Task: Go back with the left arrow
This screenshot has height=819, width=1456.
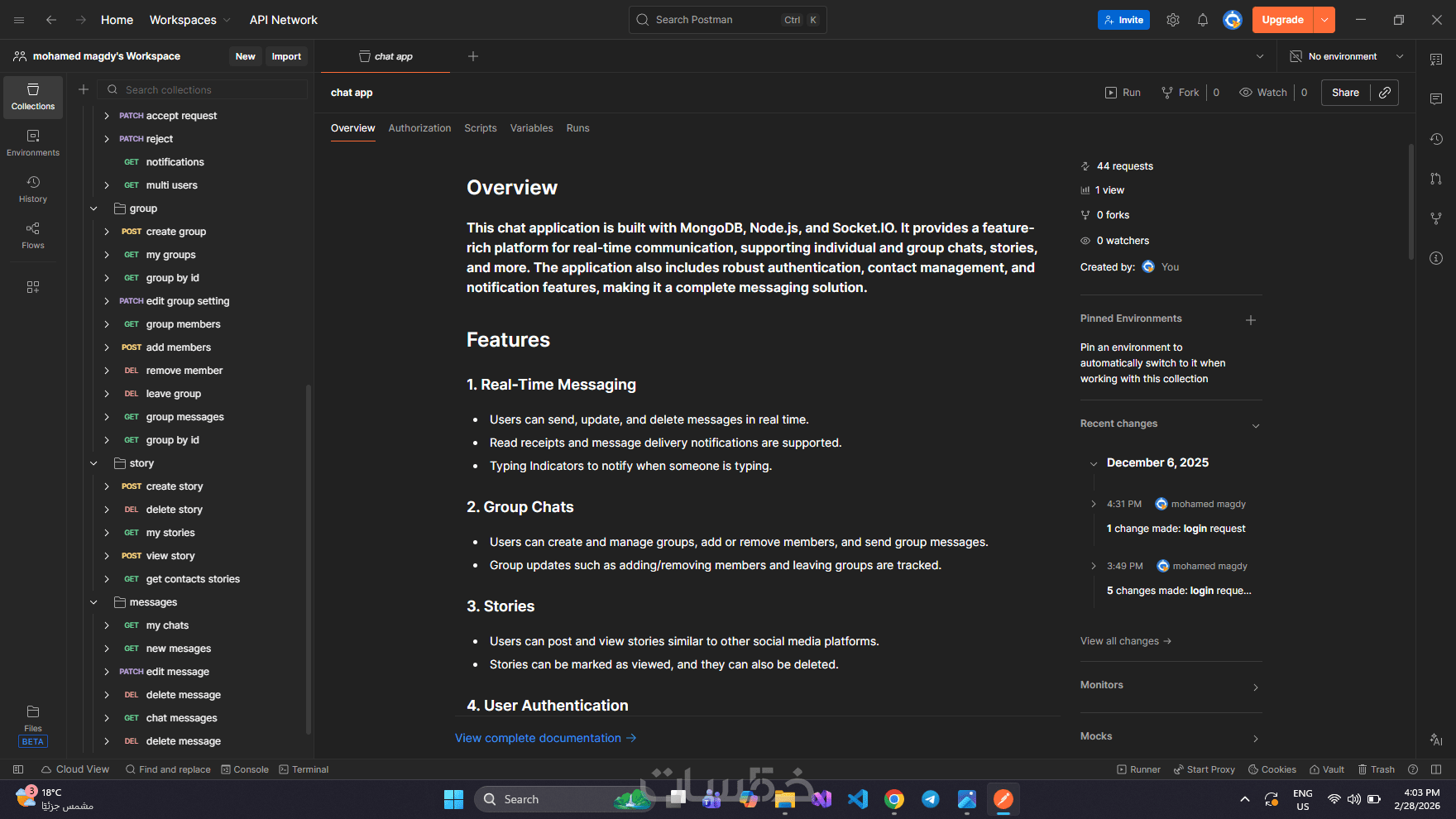Action: pyautogui.click(x=51, y=20)
